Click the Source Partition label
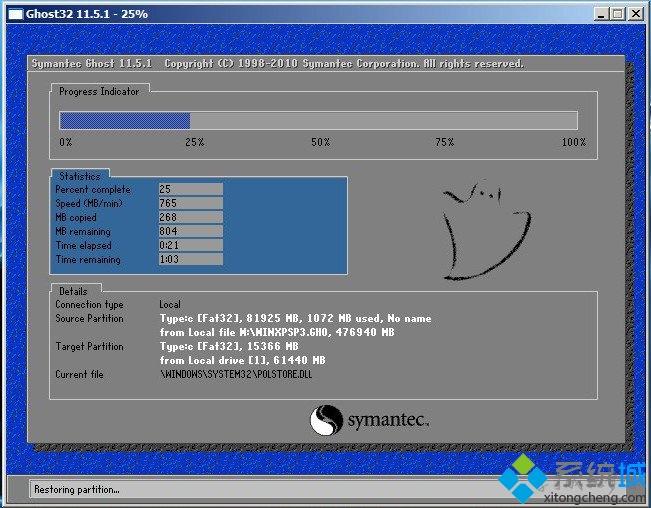This screenshot has width=651, height=508. (x=89, y=318)
